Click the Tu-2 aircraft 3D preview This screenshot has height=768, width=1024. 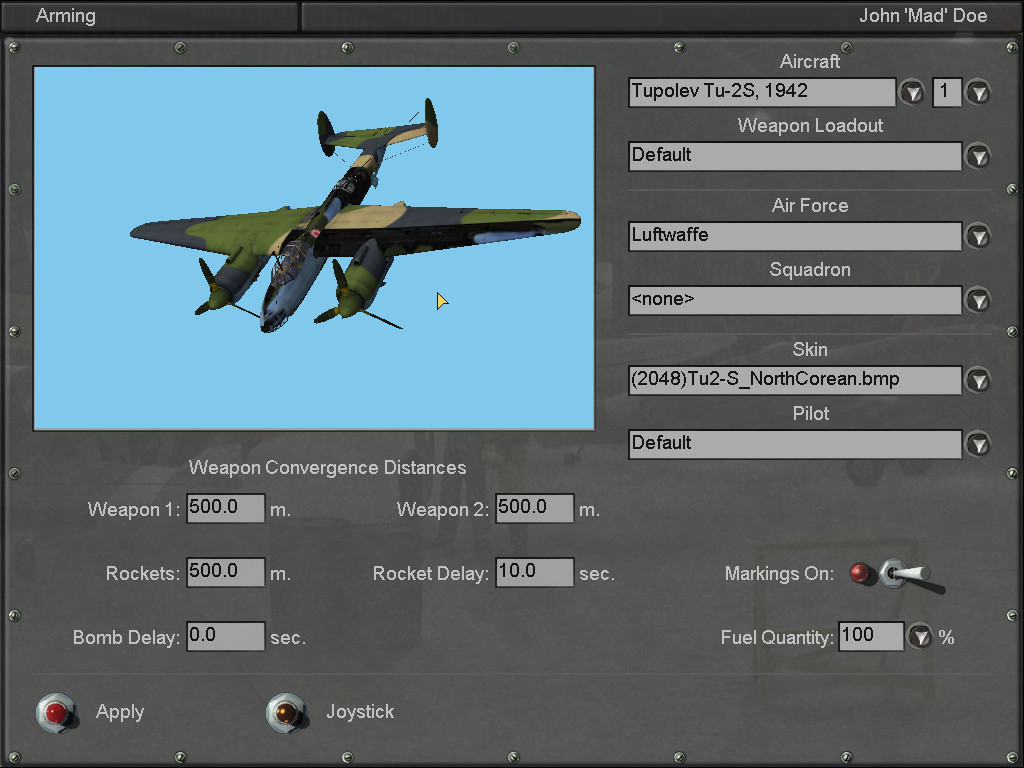click(x=314, y=248)
